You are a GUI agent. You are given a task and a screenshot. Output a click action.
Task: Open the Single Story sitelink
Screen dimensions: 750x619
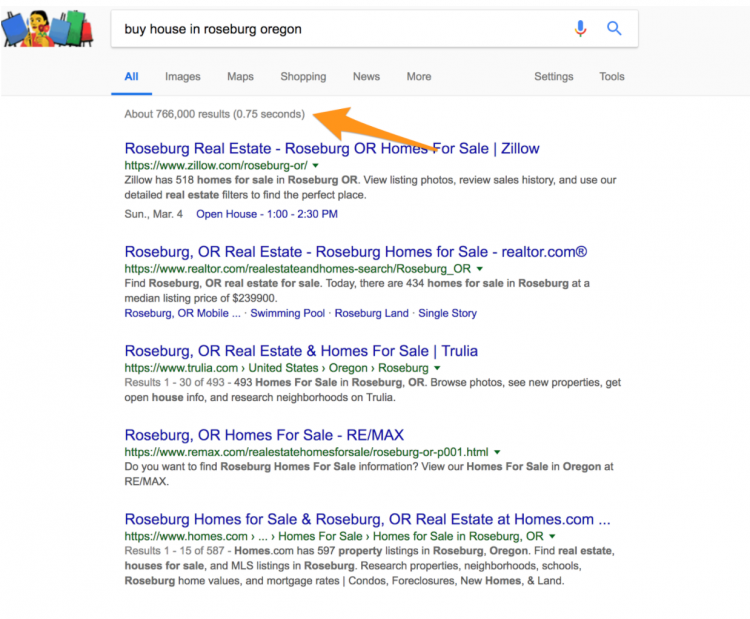pyautogui.click(x=448, y=313)
